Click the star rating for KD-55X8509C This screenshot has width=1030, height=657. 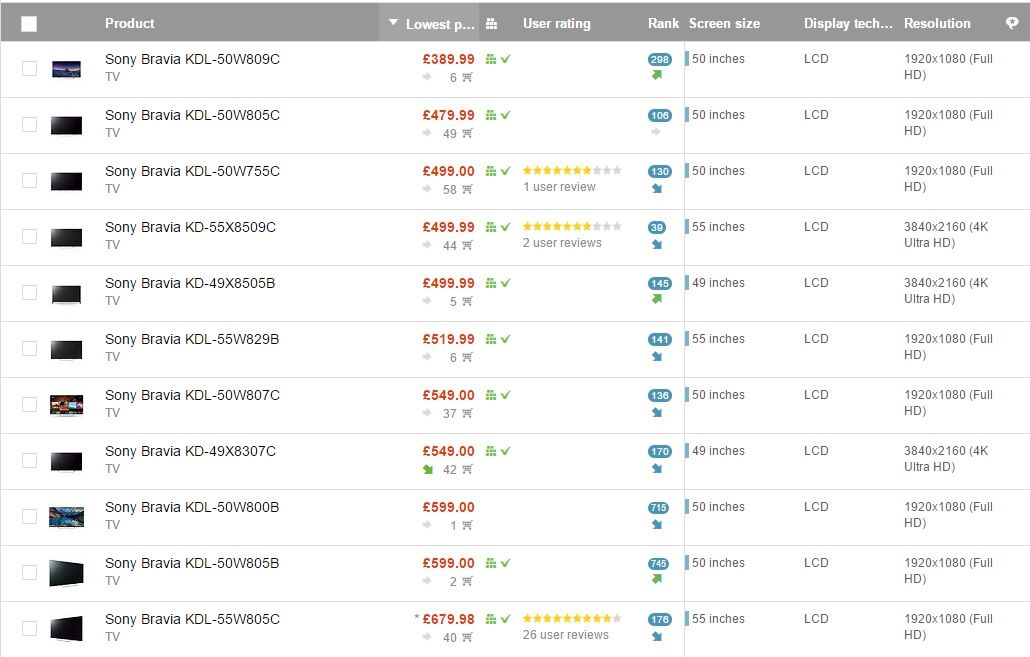(572, 227)
